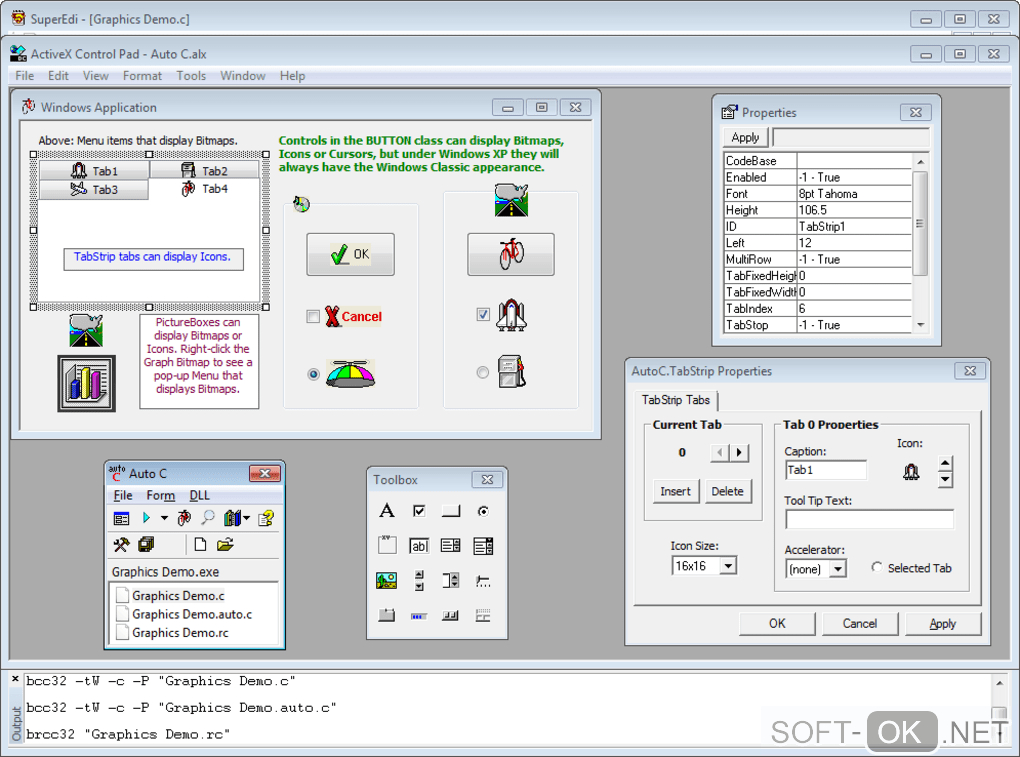Select Graphics Demo.auto.c in file list
The image size is (1020, 757).
click(x=184, y=614)
